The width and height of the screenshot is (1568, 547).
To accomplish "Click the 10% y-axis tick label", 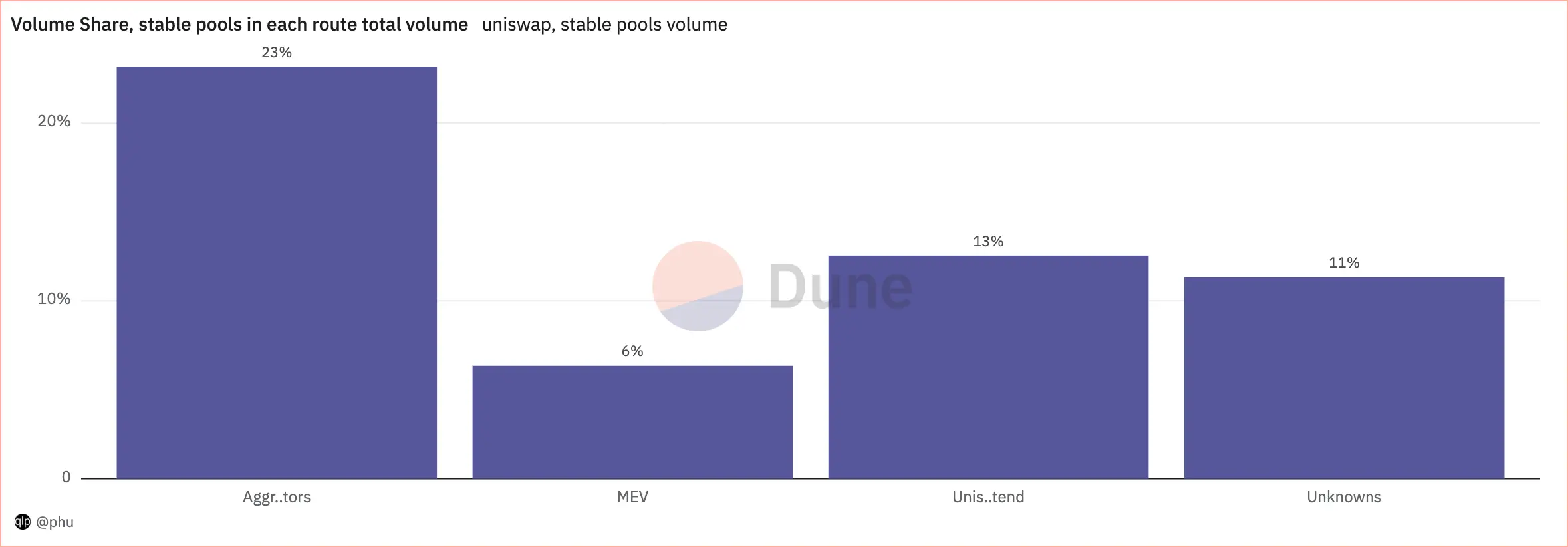I will pyautogui.click(x=54, y=299).
